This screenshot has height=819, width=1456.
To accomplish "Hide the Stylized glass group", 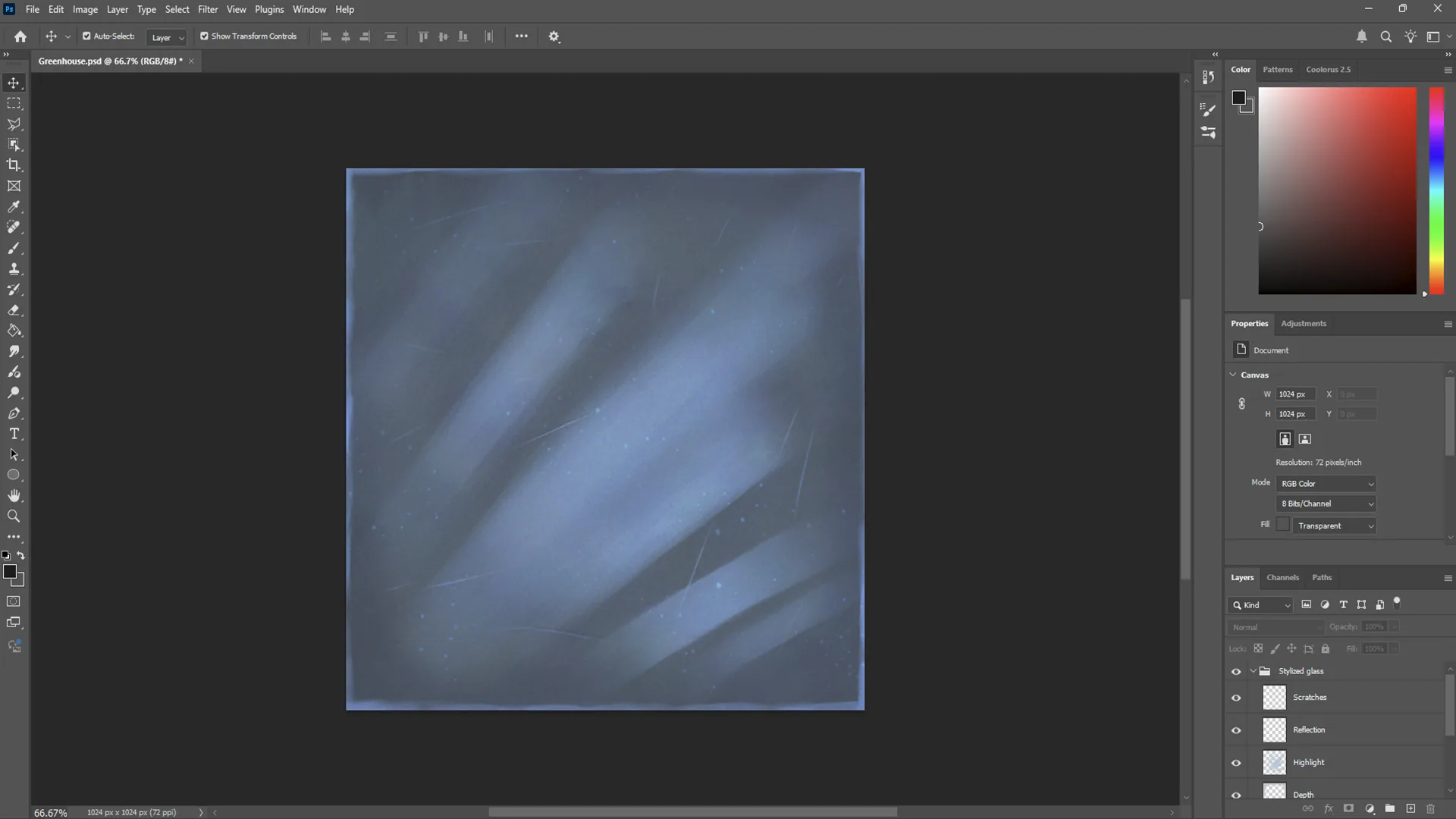I will tap(1236, 672).
